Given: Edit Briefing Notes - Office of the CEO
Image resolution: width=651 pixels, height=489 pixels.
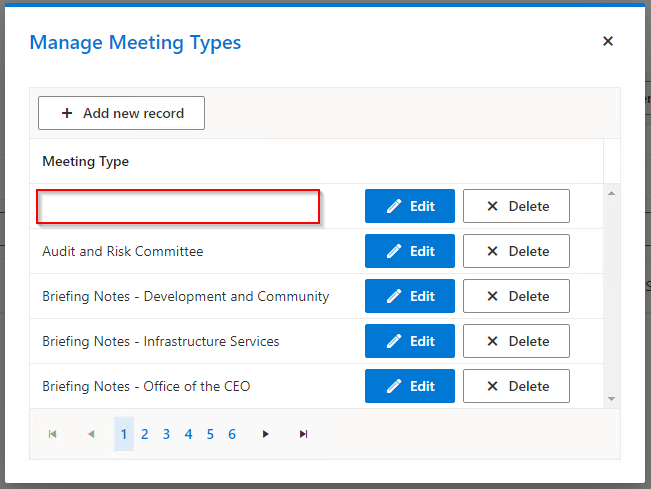Looking at the screenshot, I should point(410,386).
